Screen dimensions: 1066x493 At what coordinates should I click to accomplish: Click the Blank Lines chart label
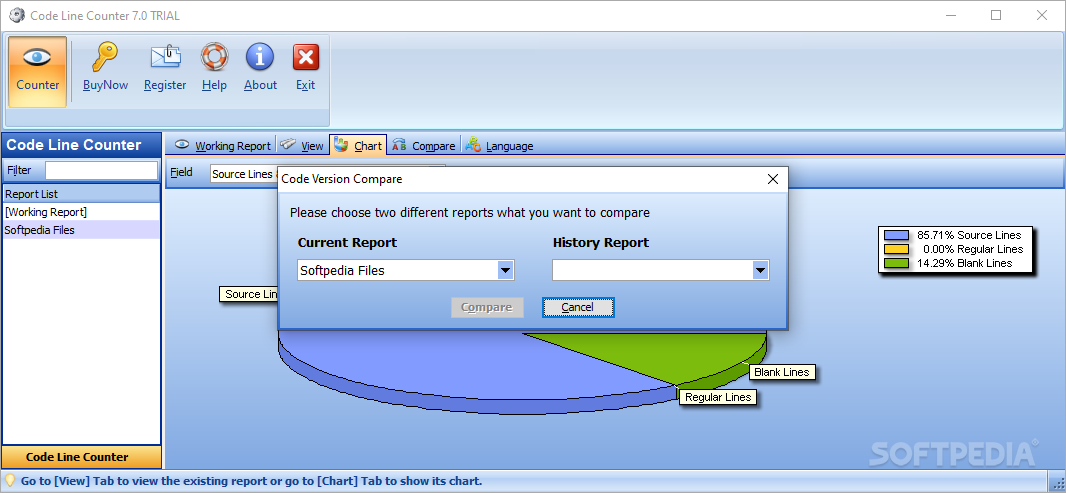pos(782,373)
